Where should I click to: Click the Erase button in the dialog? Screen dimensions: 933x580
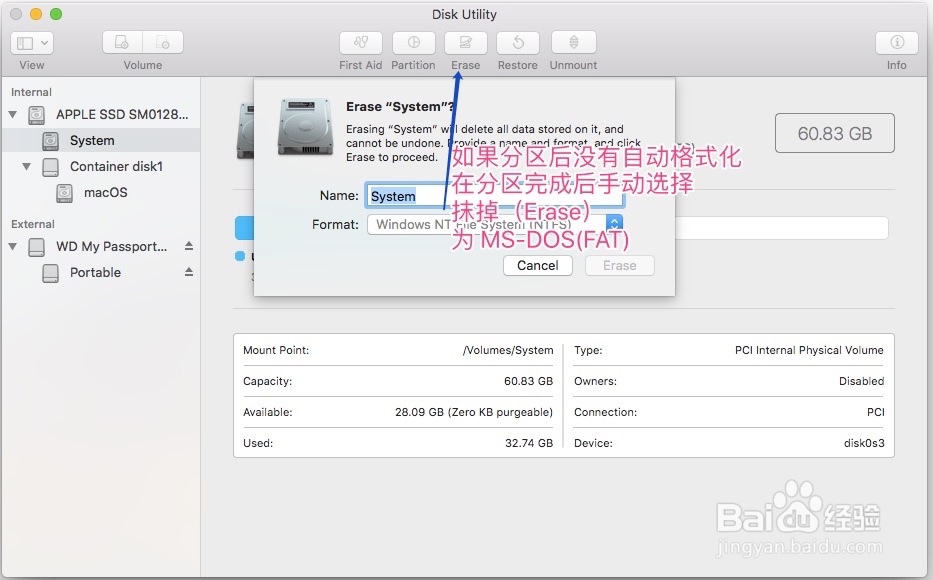coord(619,265)
